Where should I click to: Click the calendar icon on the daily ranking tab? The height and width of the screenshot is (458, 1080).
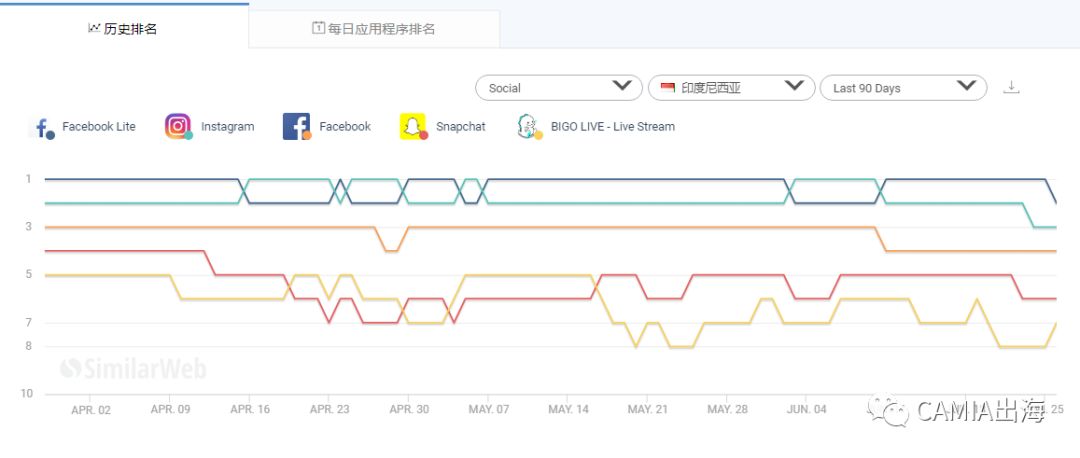click(x=318, y=28)
